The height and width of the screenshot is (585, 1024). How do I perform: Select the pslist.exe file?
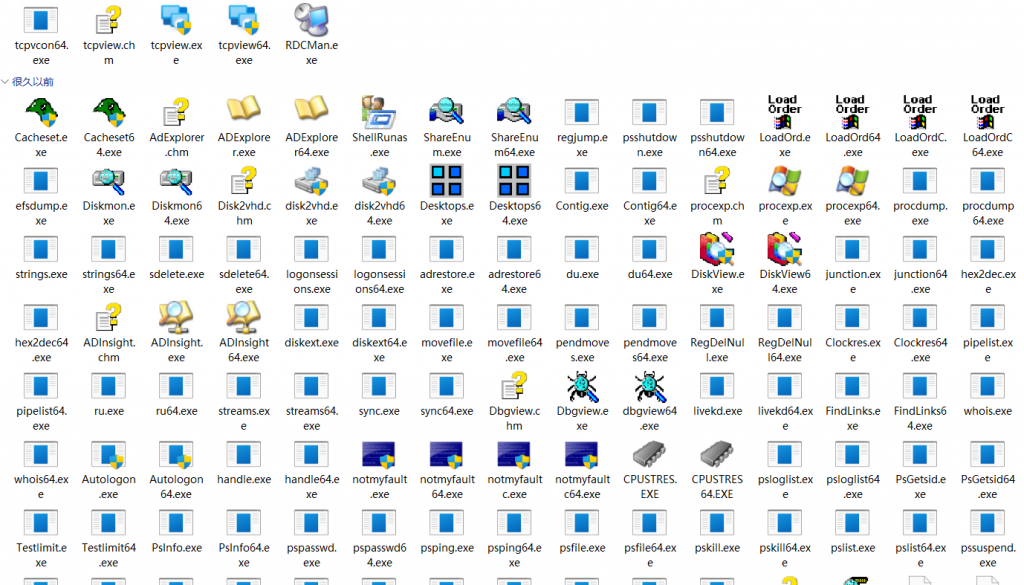coord(852,533)
